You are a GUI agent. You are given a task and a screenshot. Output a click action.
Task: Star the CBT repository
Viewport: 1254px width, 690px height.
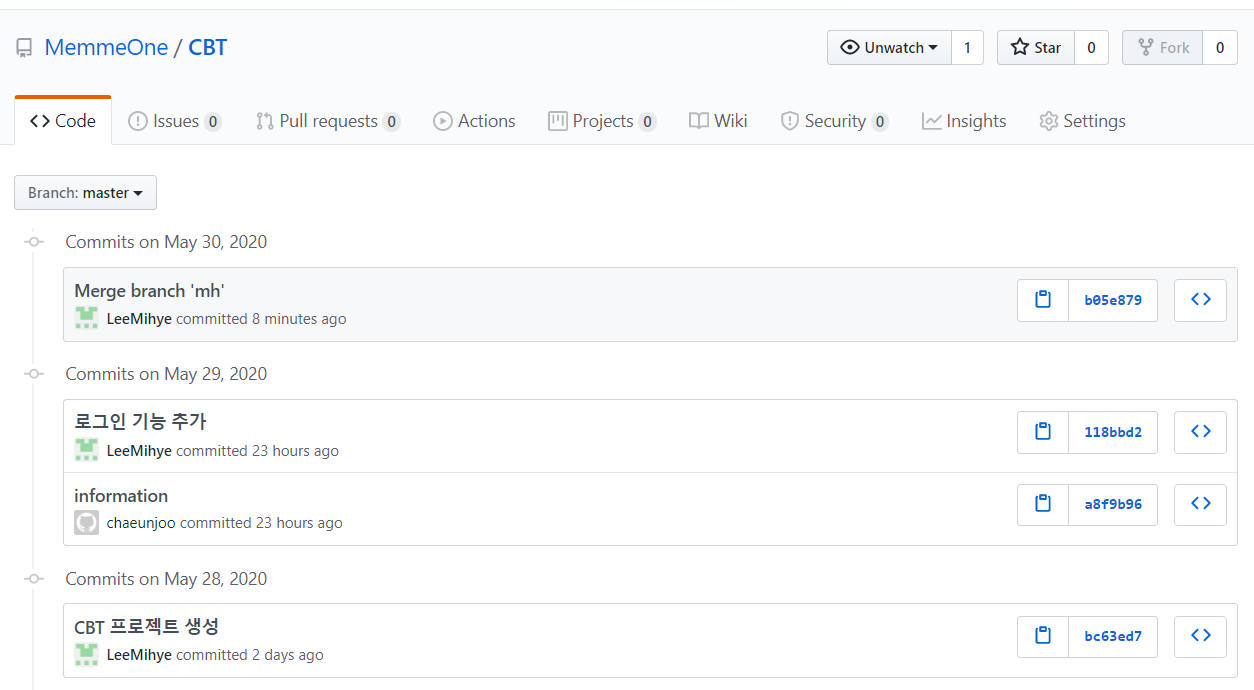click(1036, 48)
